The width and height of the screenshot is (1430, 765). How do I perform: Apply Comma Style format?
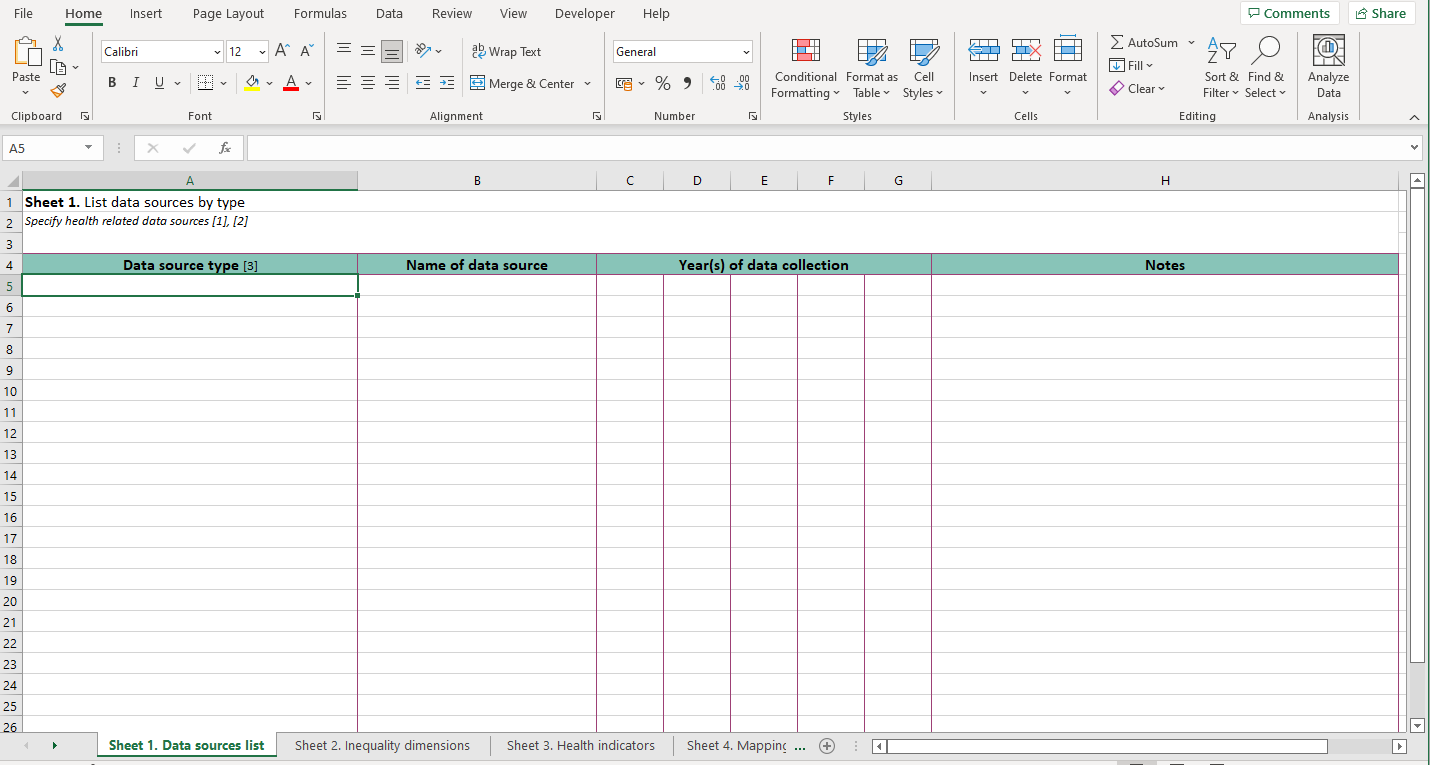(x=687, y=83)
